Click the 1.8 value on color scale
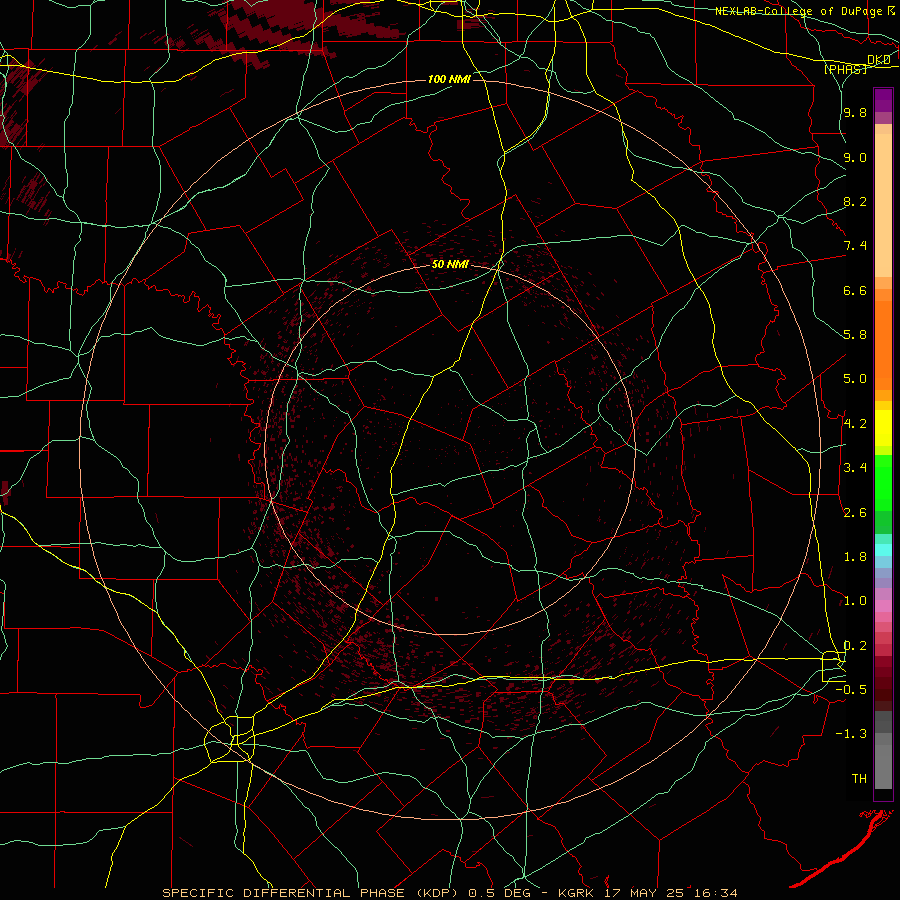This screenshot has height=900, width=900. click(x=855, y=557)
